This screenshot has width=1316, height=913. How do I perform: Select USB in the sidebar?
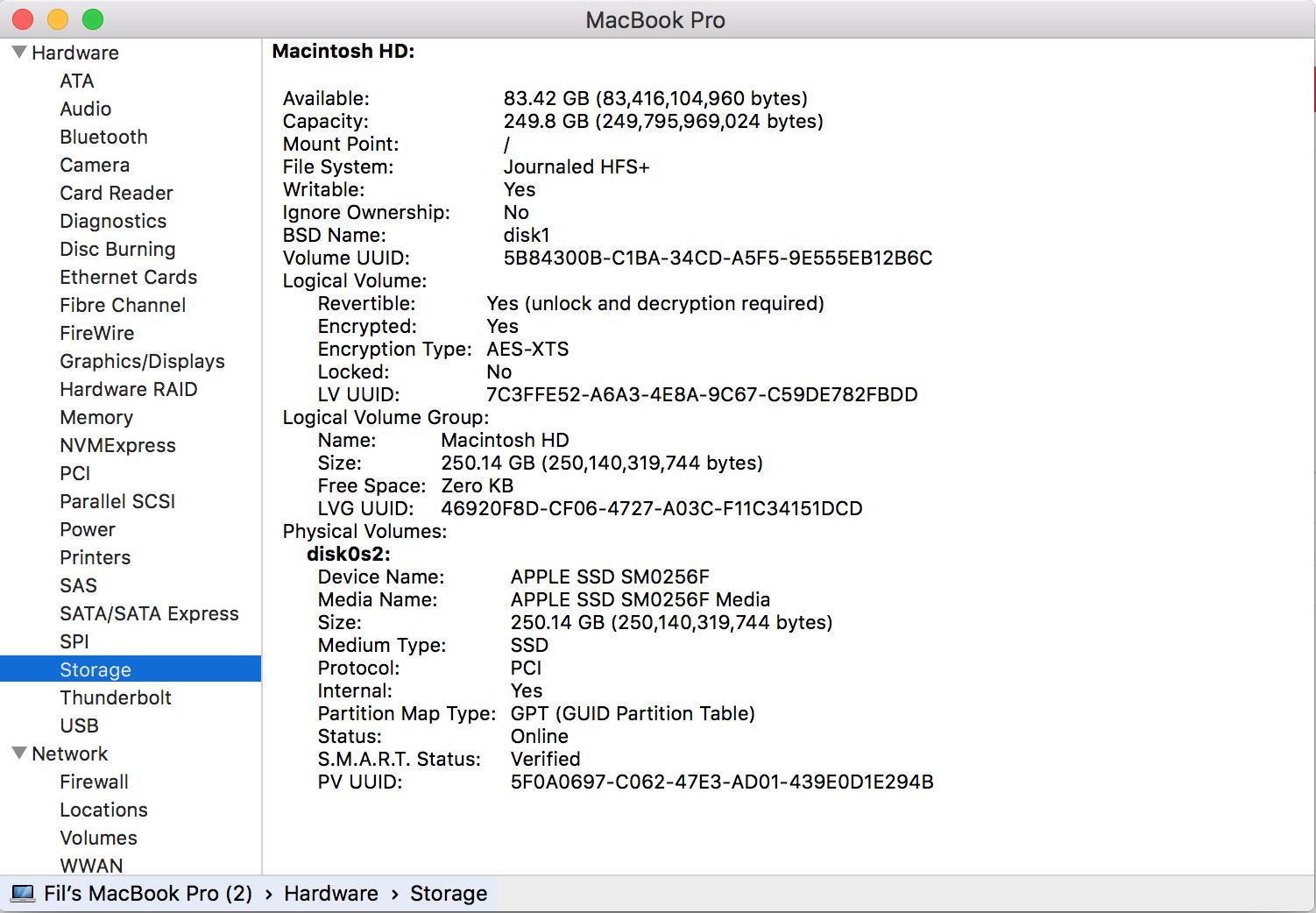click(x=79, y=725)
